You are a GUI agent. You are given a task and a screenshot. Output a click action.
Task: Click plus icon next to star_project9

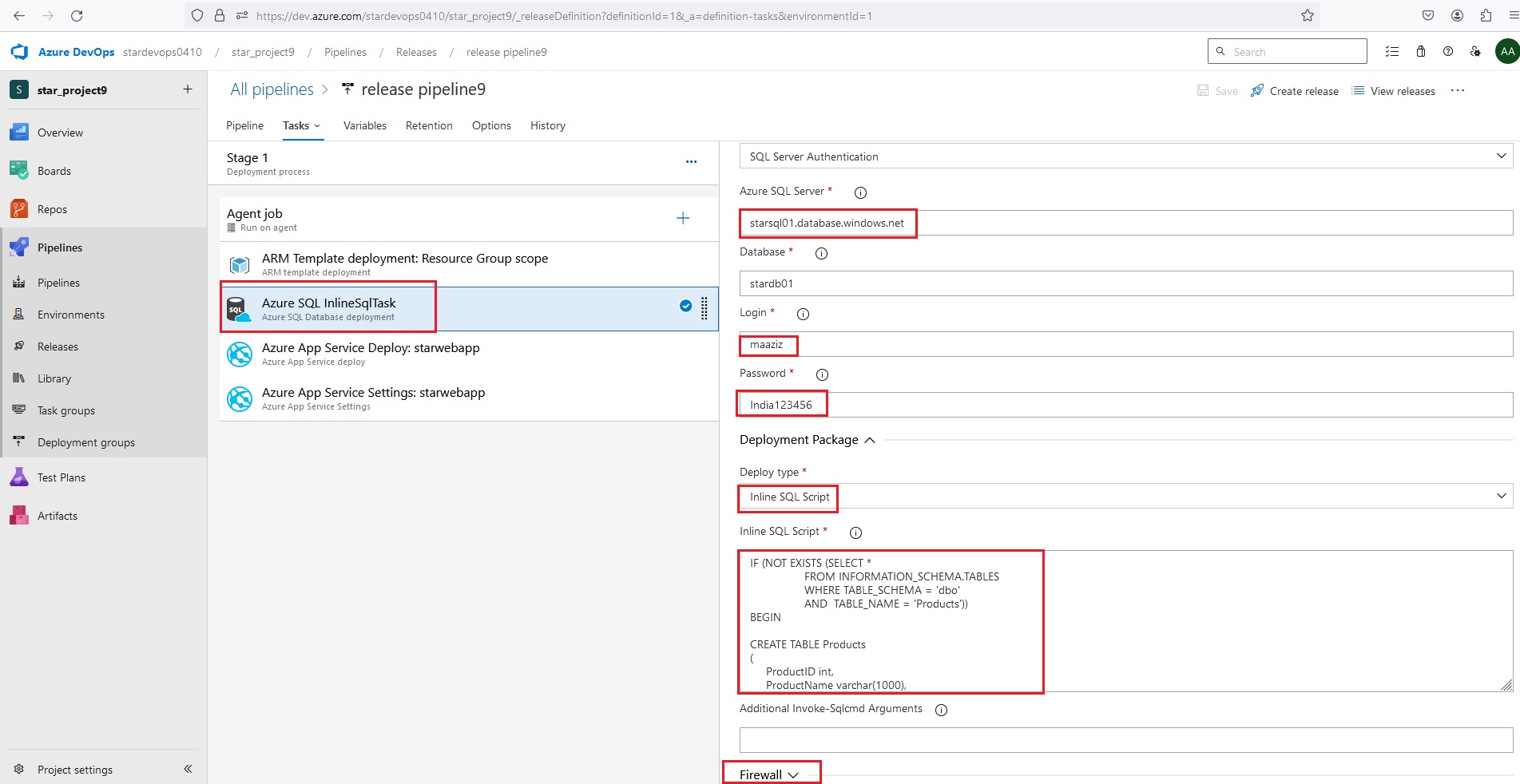[x=188, y=89]
